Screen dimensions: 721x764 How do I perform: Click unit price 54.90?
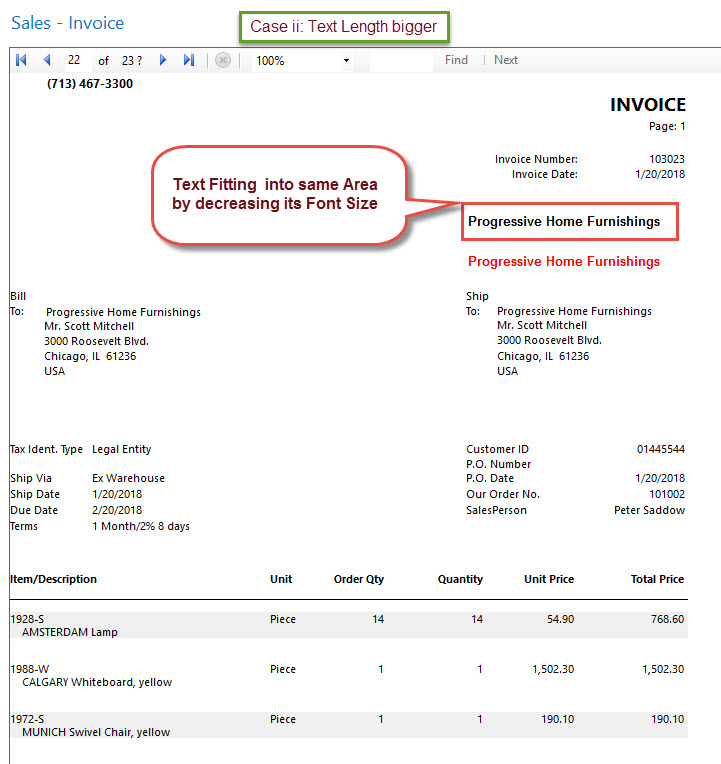(x=560, y=619)
